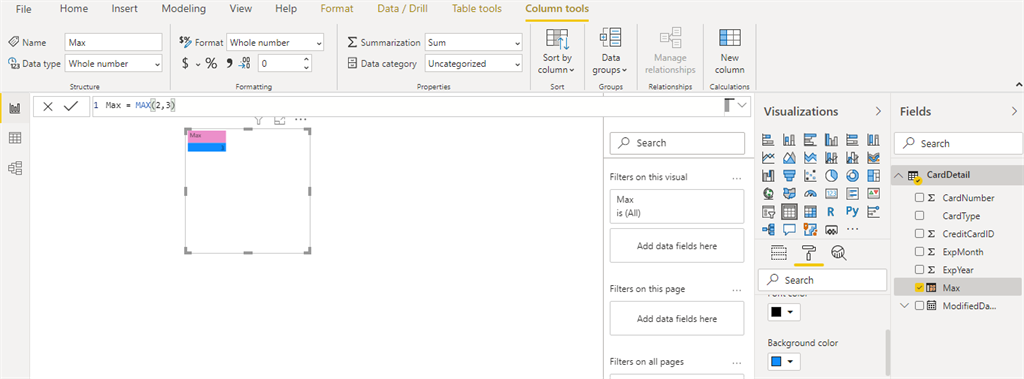Select the Waterfall chart visual
Image resolution: width=1024 pixels, height=379 pixels.
(x=768, y=175)
